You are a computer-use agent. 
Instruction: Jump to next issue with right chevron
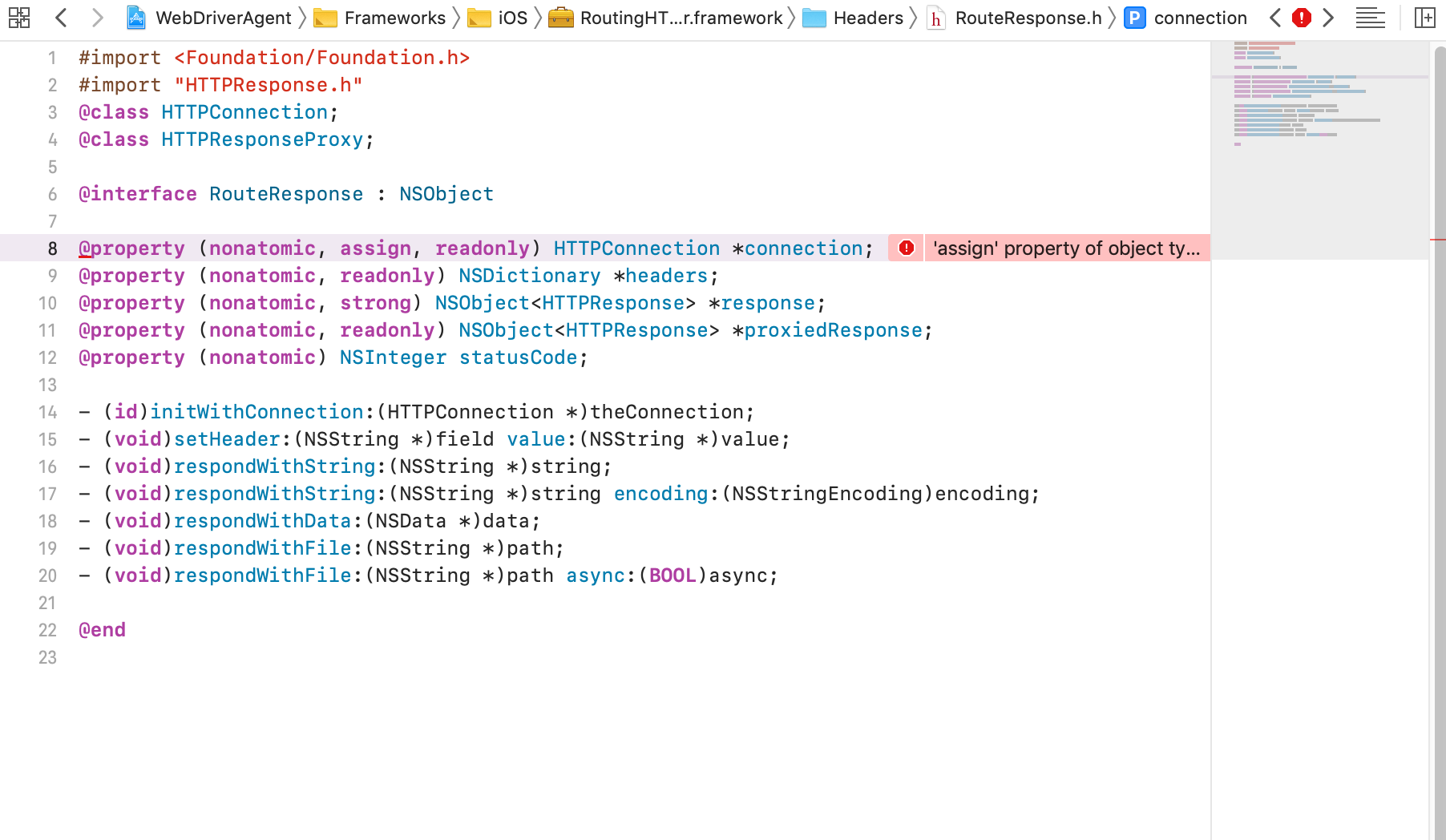pyautogui.click(x=1328, y=18)
